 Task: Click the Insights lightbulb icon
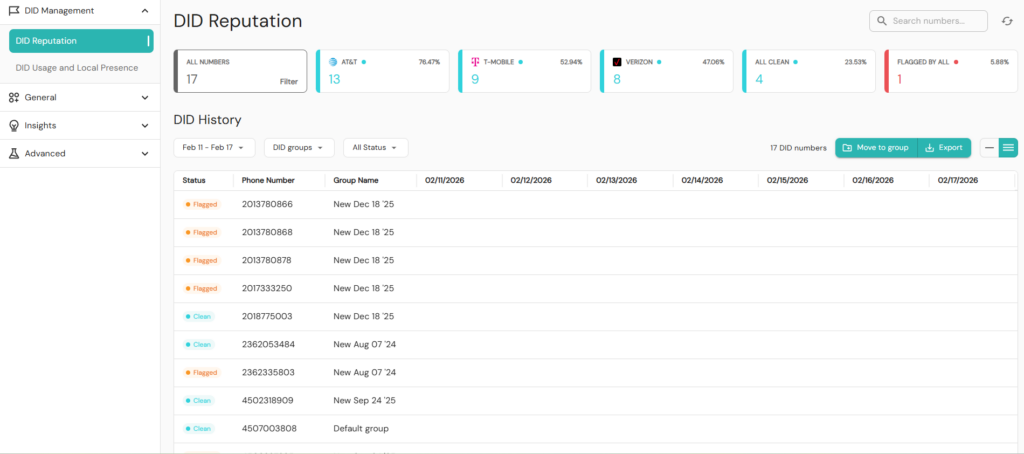click(14, 125)
